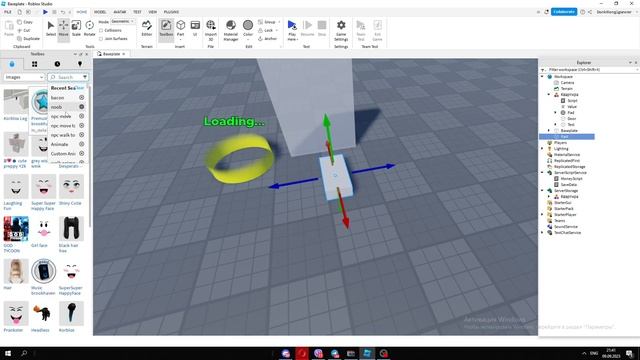640x360 pixels.
Task: Select the Prankster face thumbnail
Action: click(x=16, y=313)
